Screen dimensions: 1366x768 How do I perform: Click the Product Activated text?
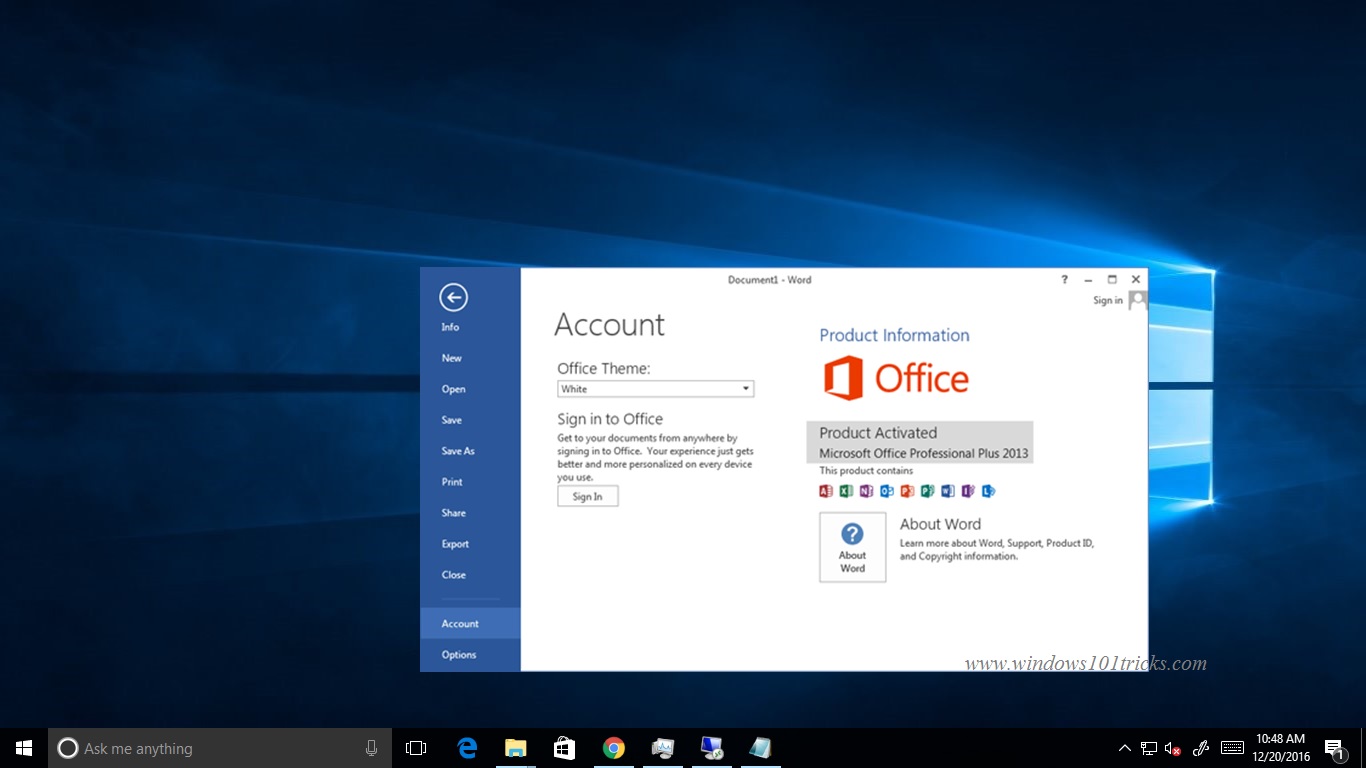coord(878,433)
